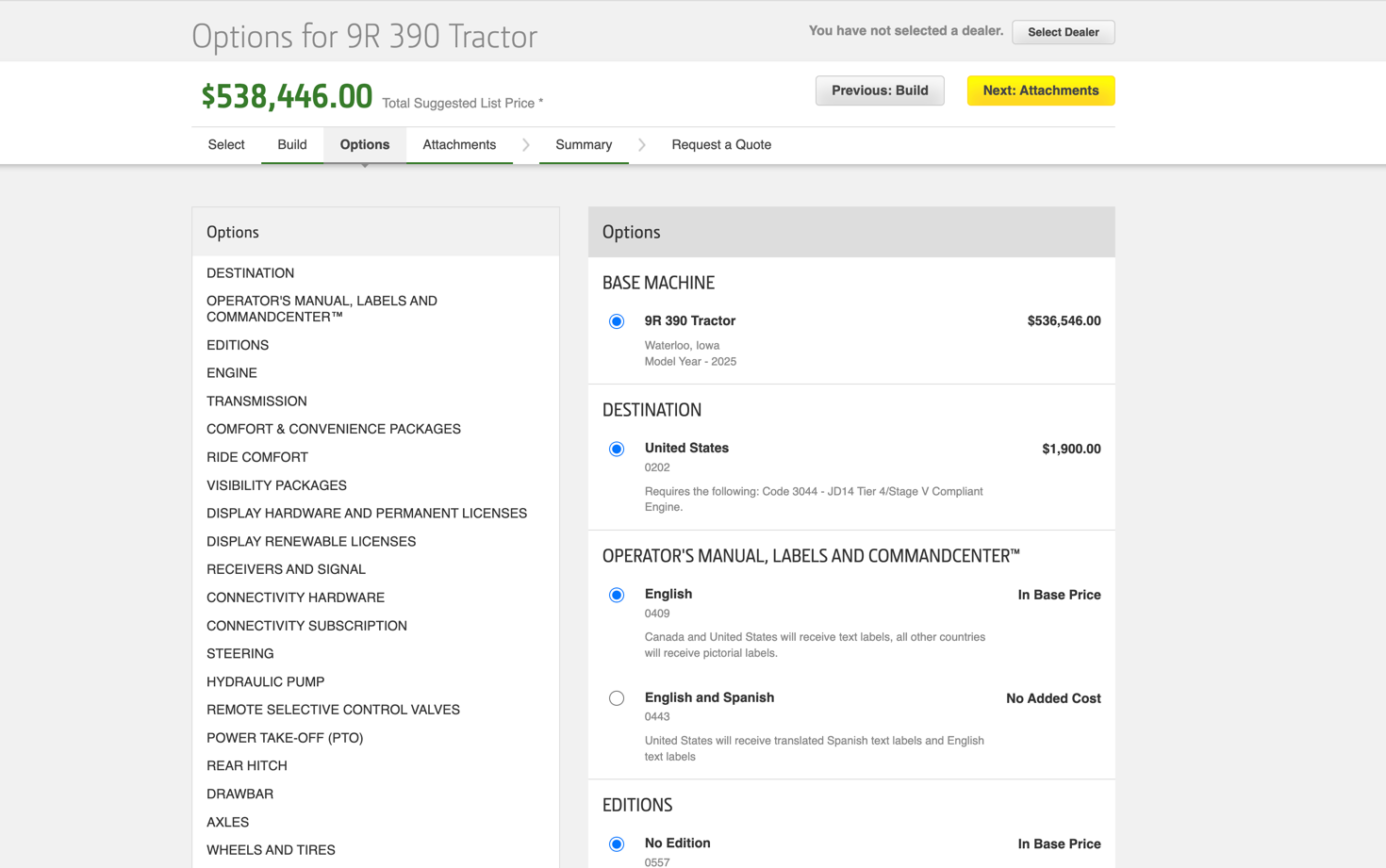Viewport: 1386px width, 868px height.
Task: Go back with Previous: Build button
Action: point(879,90)
